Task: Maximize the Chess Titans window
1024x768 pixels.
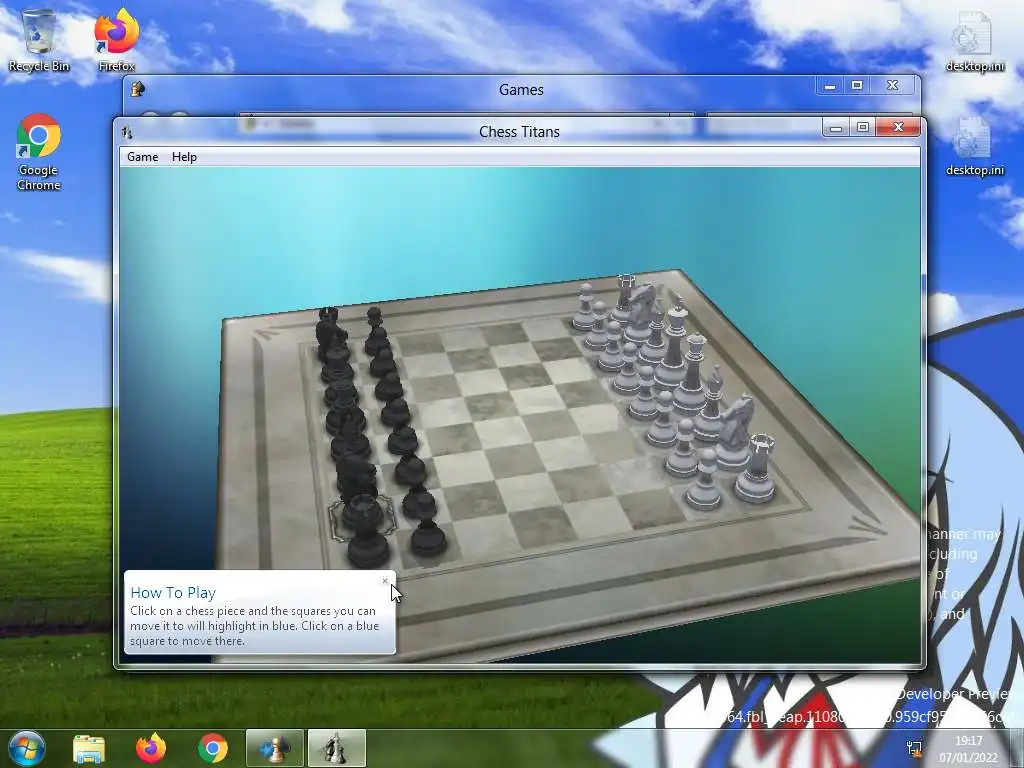Action: pos(863,127)
